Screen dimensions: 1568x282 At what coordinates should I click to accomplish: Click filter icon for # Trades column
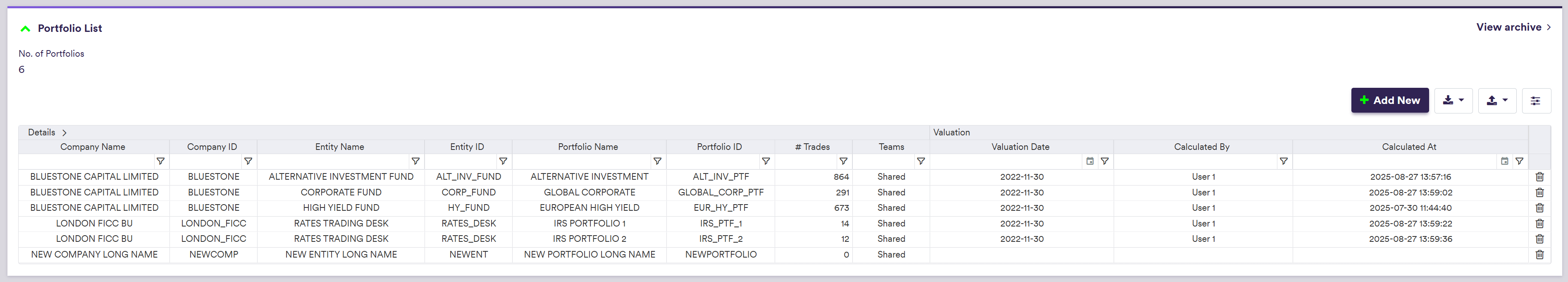(843, 162)
